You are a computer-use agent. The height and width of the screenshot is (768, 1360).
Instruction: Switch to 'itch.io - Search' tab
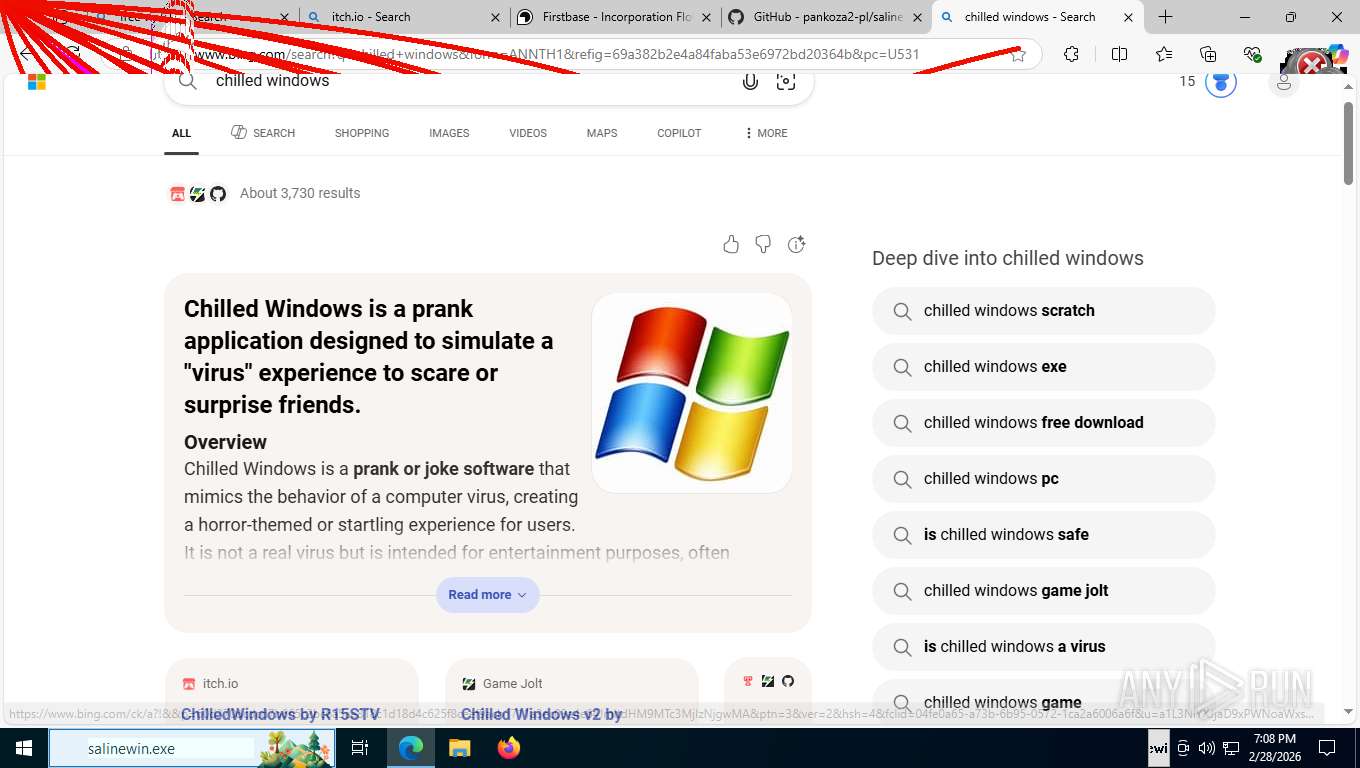404,17
